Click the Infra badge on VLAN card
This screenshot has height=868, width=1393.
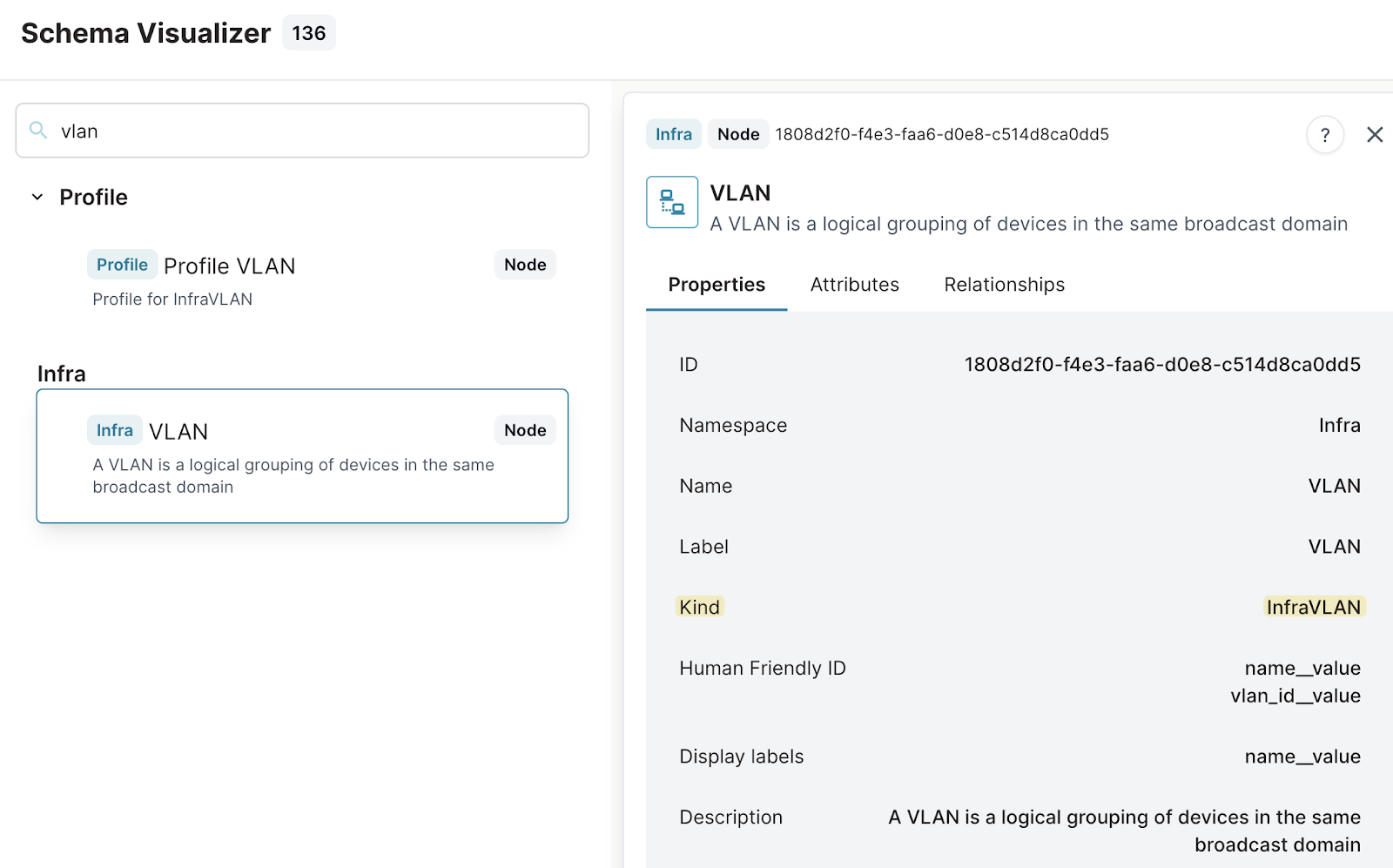(x=114, y=430)
